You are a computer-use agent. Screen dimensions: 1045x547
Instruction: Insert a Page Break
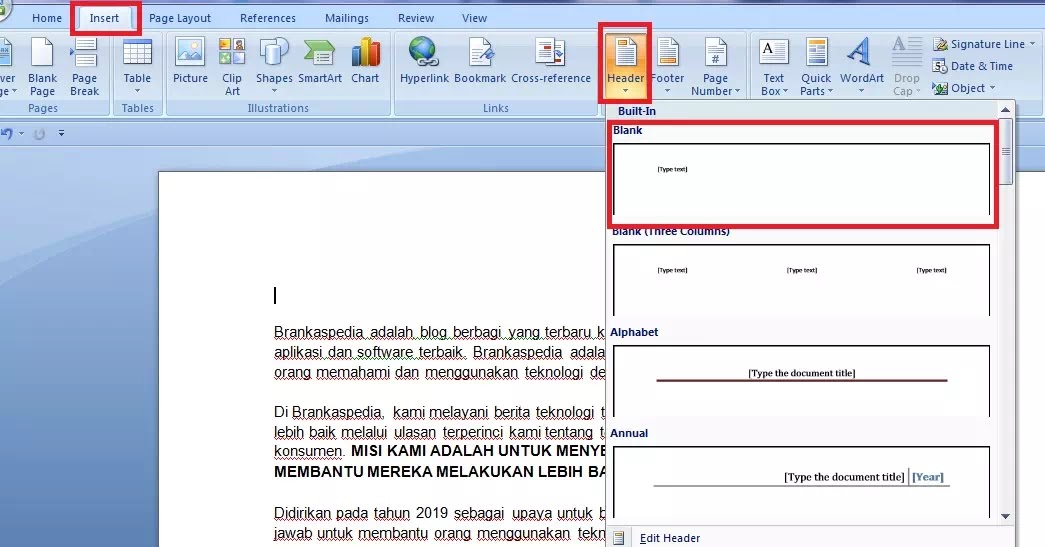tap(85, 67)
